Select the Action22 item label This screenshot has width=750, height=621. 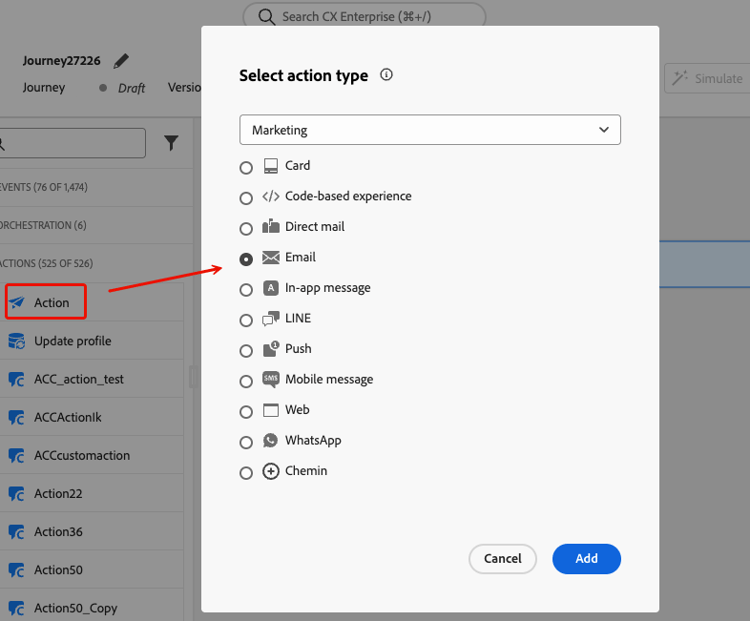click(58, 494)
